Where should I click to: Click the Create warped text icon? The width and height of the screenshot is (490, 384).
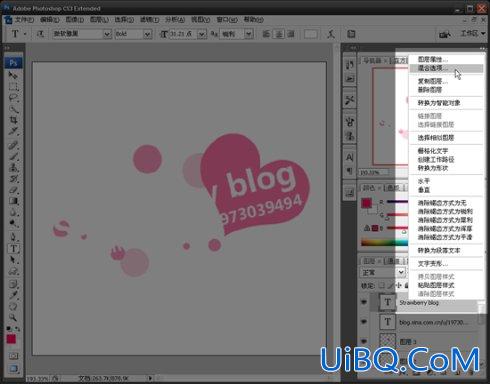(330, 34)
